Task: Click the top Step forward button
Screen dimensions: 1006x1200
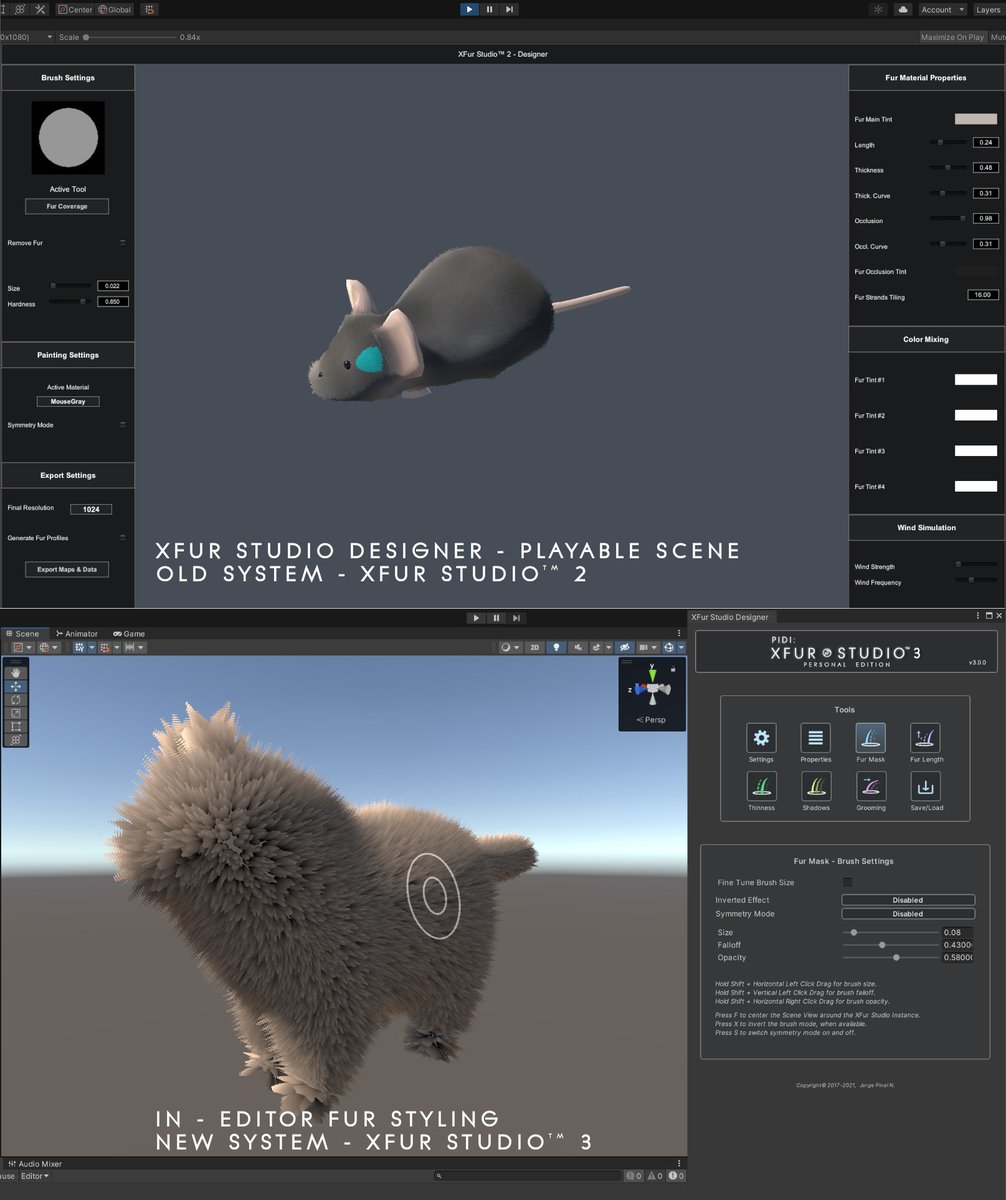Action: click(x=509, y=9)
